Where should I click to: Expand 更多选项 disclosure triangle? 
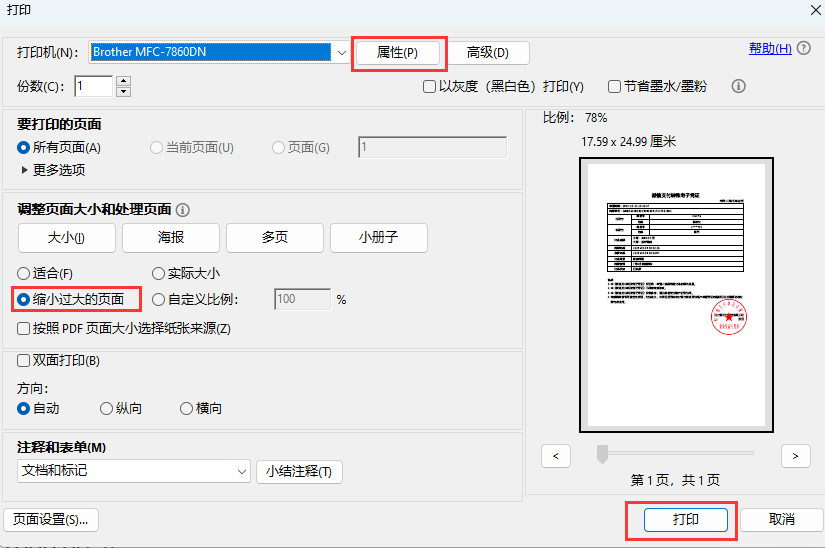pos(25,170)
